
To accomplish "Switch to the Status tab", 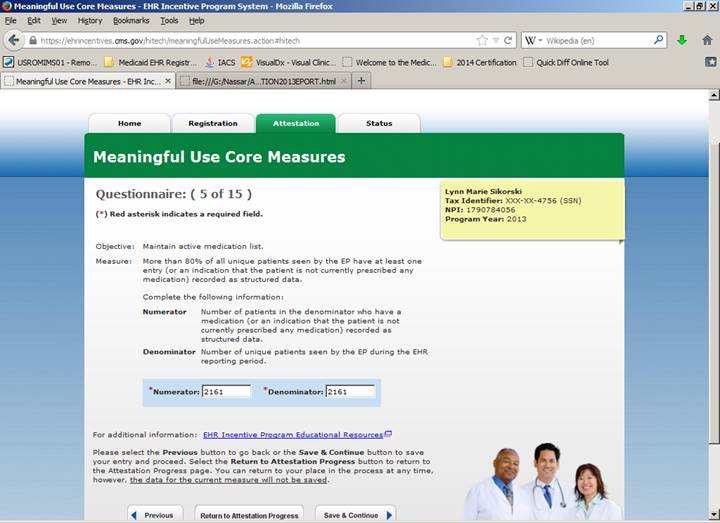I will point(379,123).
